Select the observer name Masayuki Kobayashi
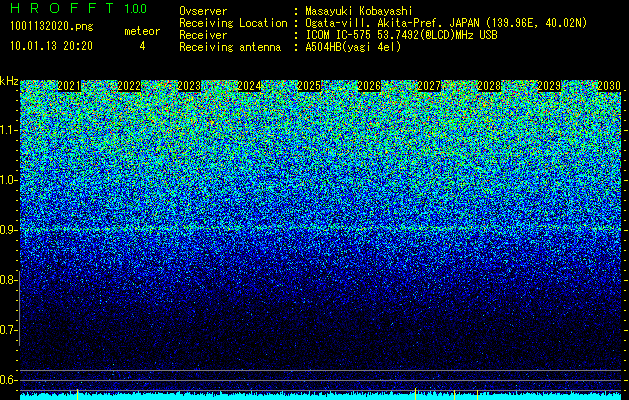Viewport: 629px width, 400px height. [x=359, y=11]
